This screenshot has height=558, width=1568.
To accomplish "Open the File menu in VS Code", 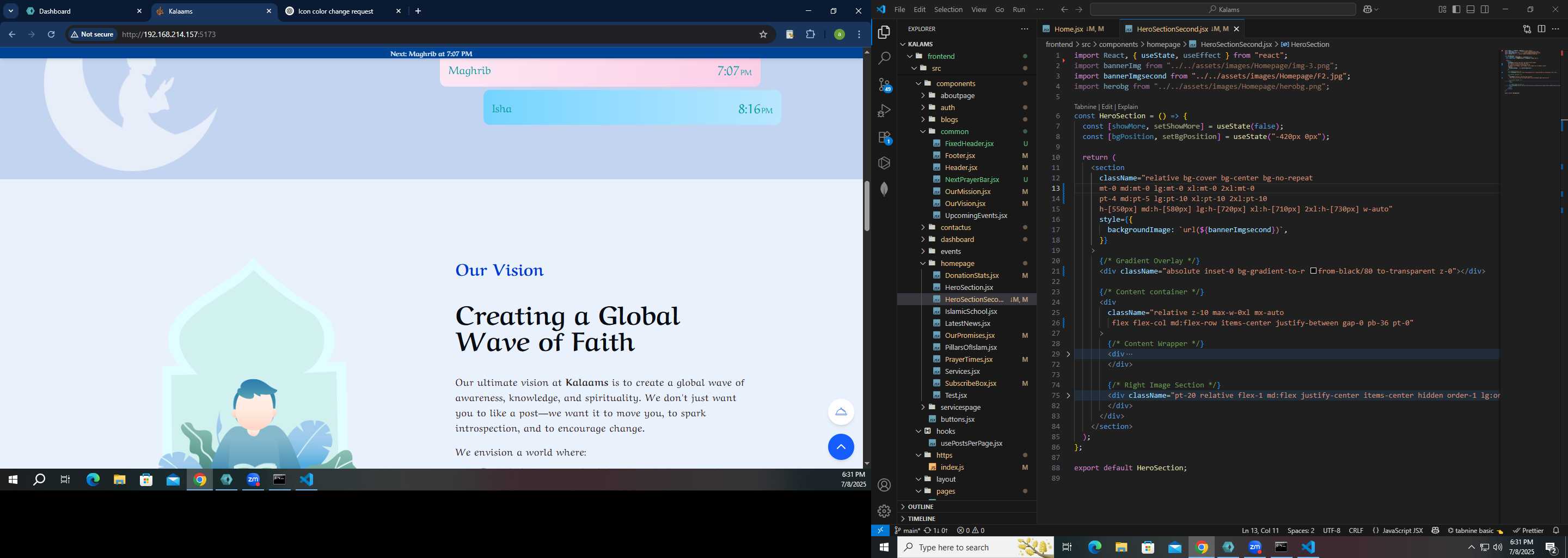I will tap(899, 9).
